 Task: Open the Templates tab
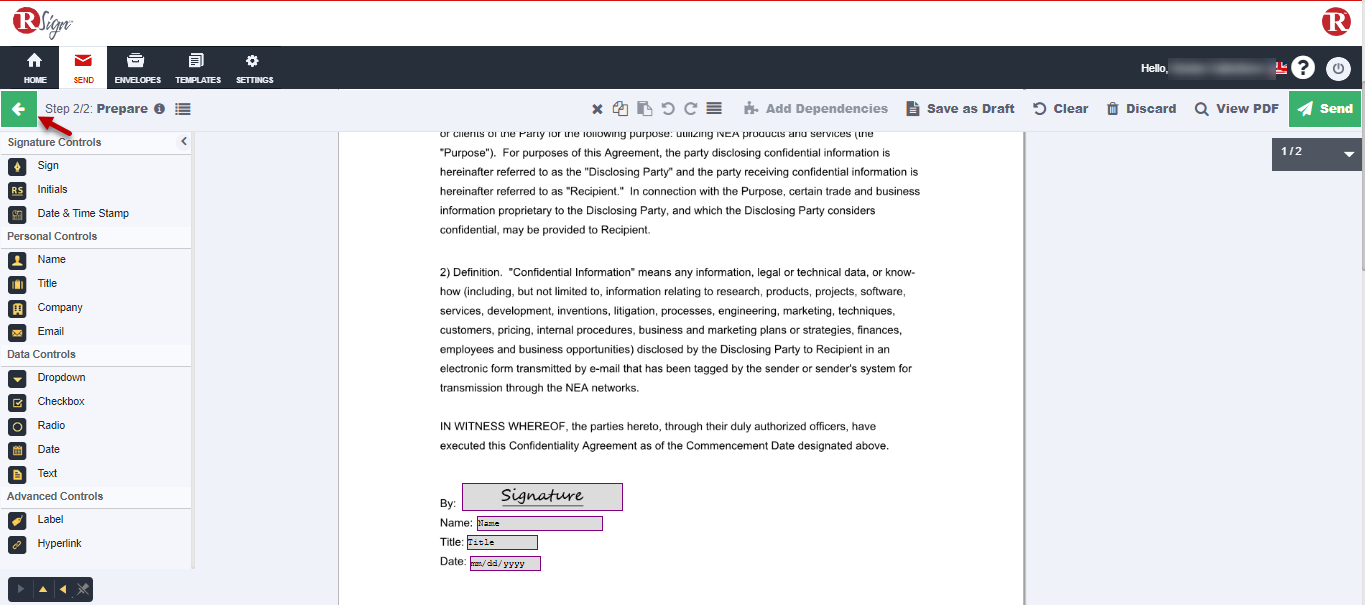pyautogui.click(x=197, y=68)
